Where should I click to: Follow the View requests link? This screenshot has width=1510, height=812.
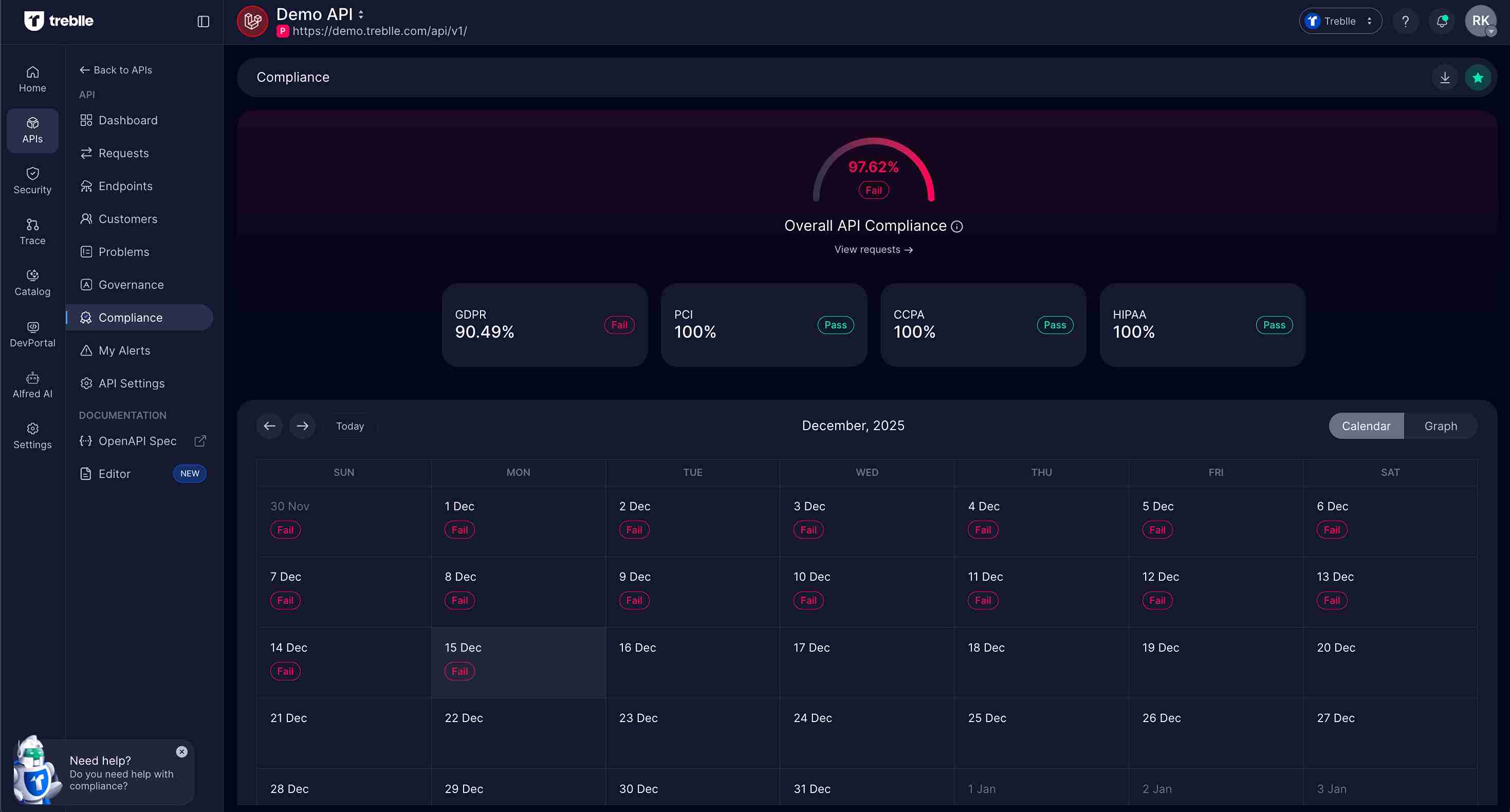[873, 249]
